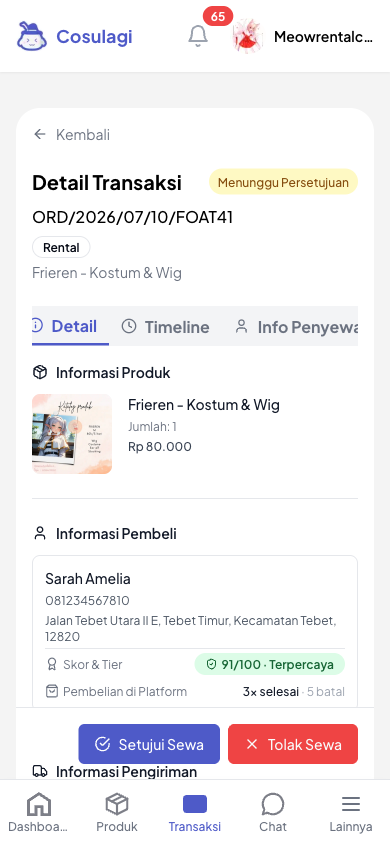Click the truck icon beside Informasi Pengiriman
The height and width of the screenshot is (844, 390).
coord(40,771)
